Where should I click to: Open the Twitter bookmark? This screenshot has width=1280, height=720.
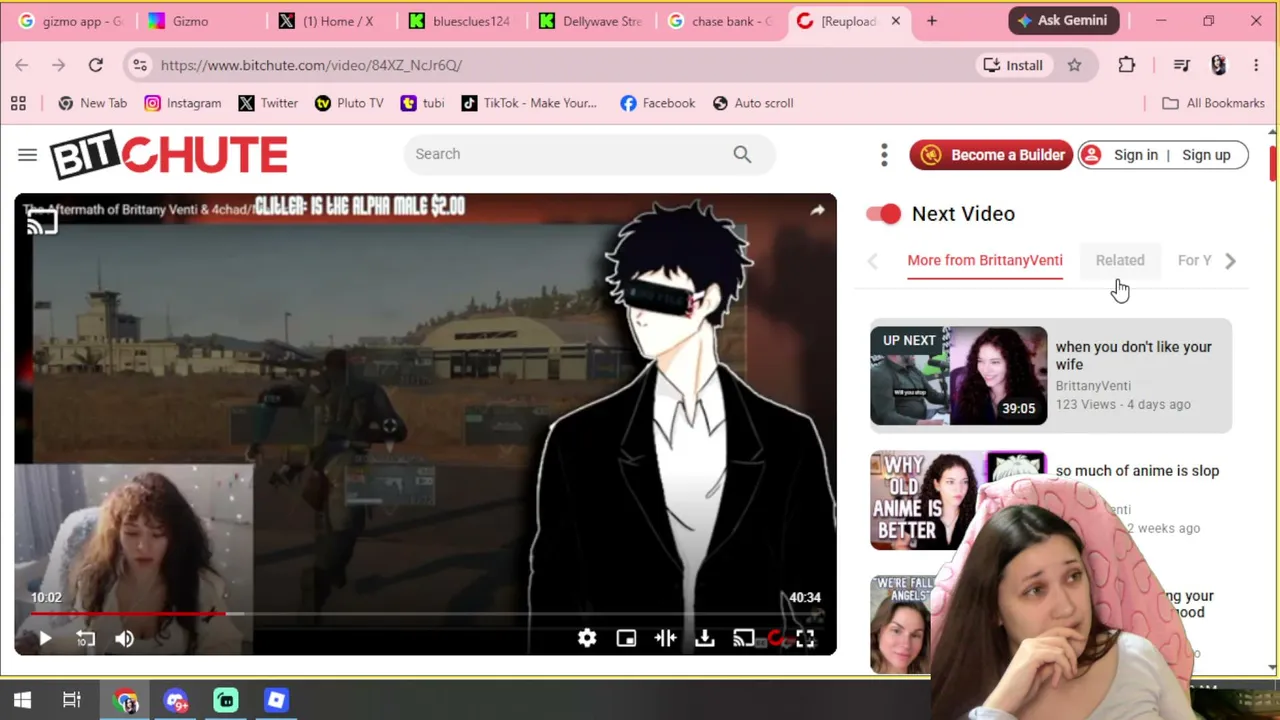pyautogui.click(x=268, y=103)
